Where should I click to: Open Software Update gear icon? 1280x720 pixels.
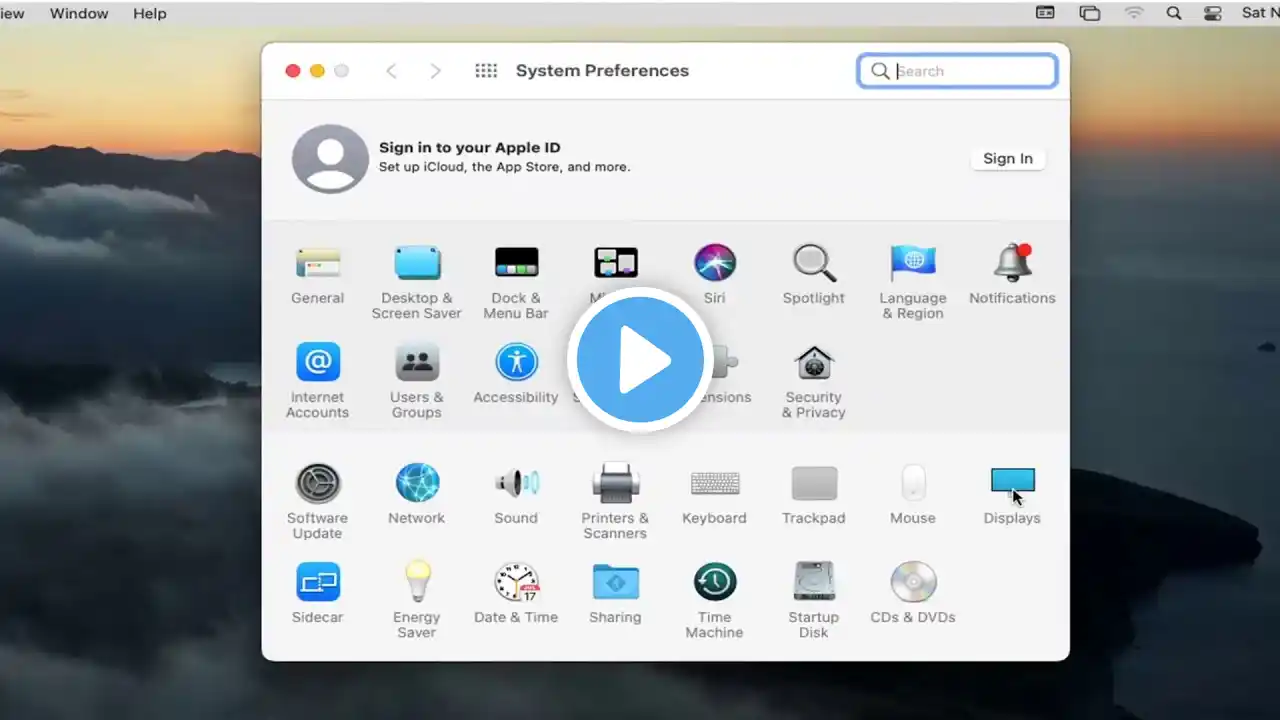318,483
